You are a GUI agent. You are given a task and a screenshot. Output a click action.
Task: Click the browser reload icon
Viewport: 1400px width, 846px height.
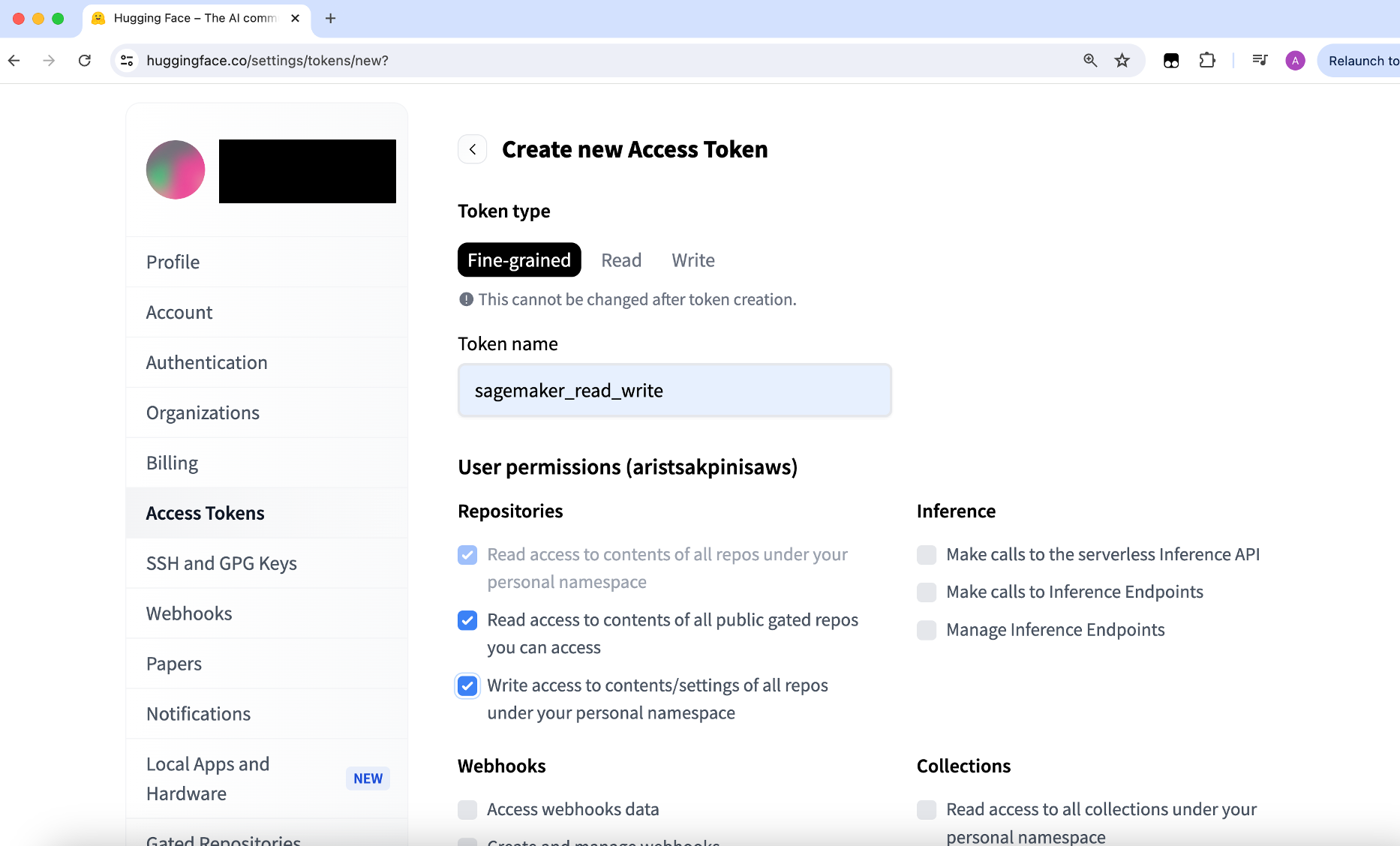(x=85, y=61)
